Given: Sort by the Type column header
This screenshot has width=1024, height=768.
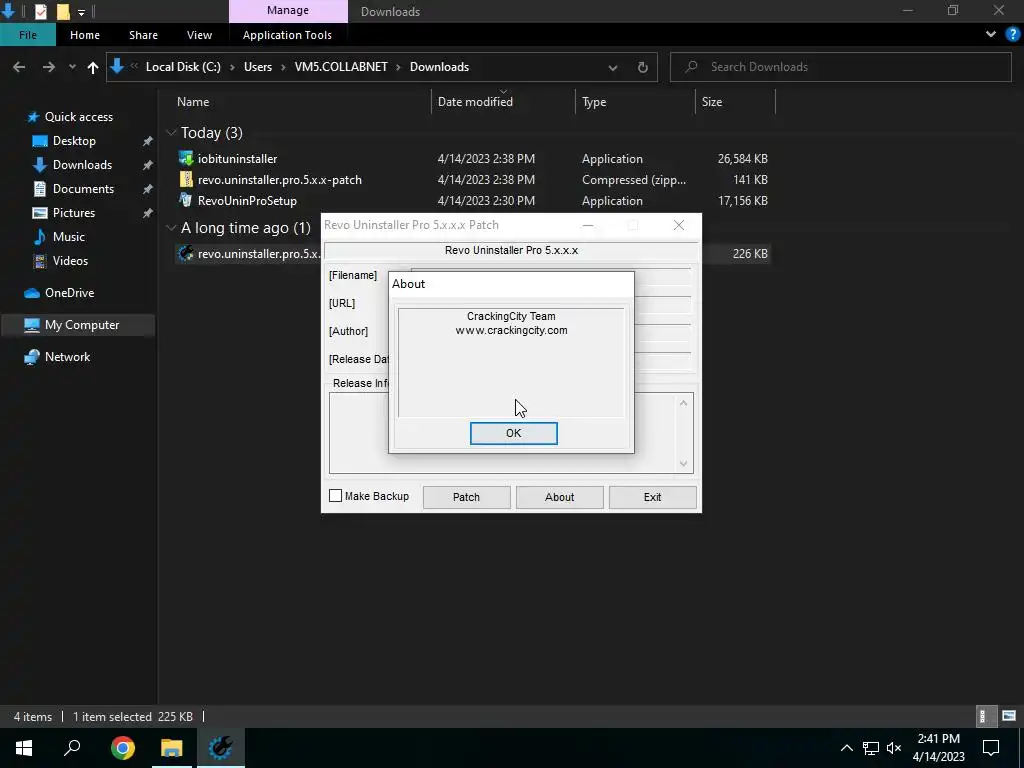Looking at the screenshot, I should (594, 102).
